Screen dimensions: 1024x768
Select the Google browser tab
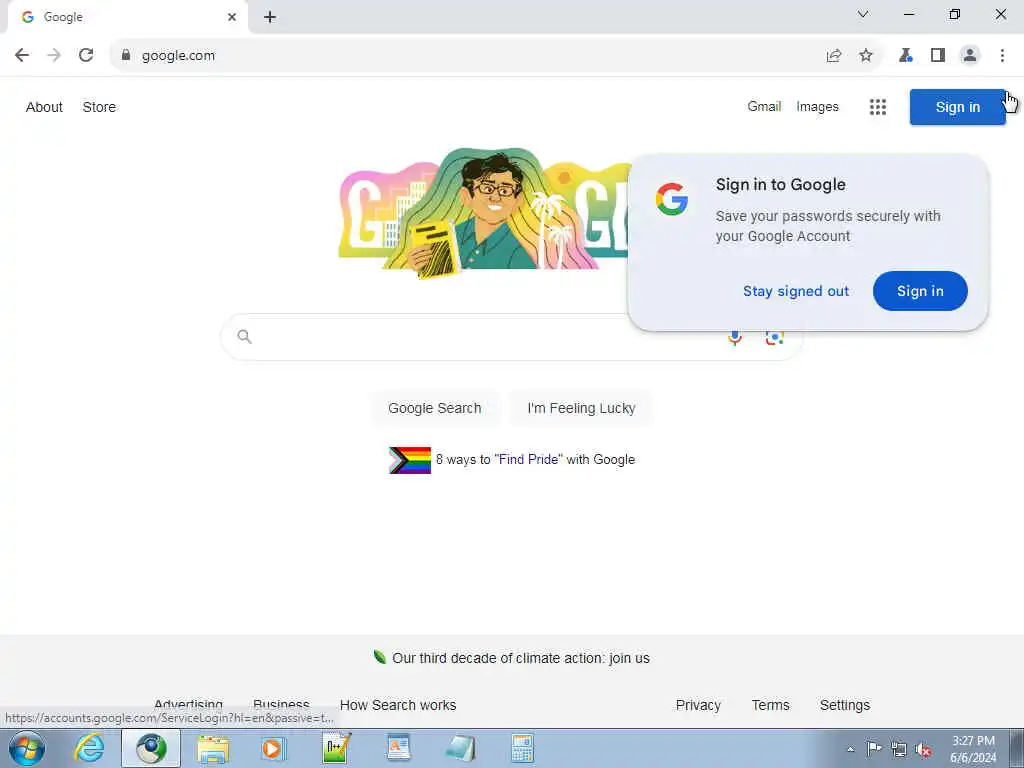coord(127,17)
